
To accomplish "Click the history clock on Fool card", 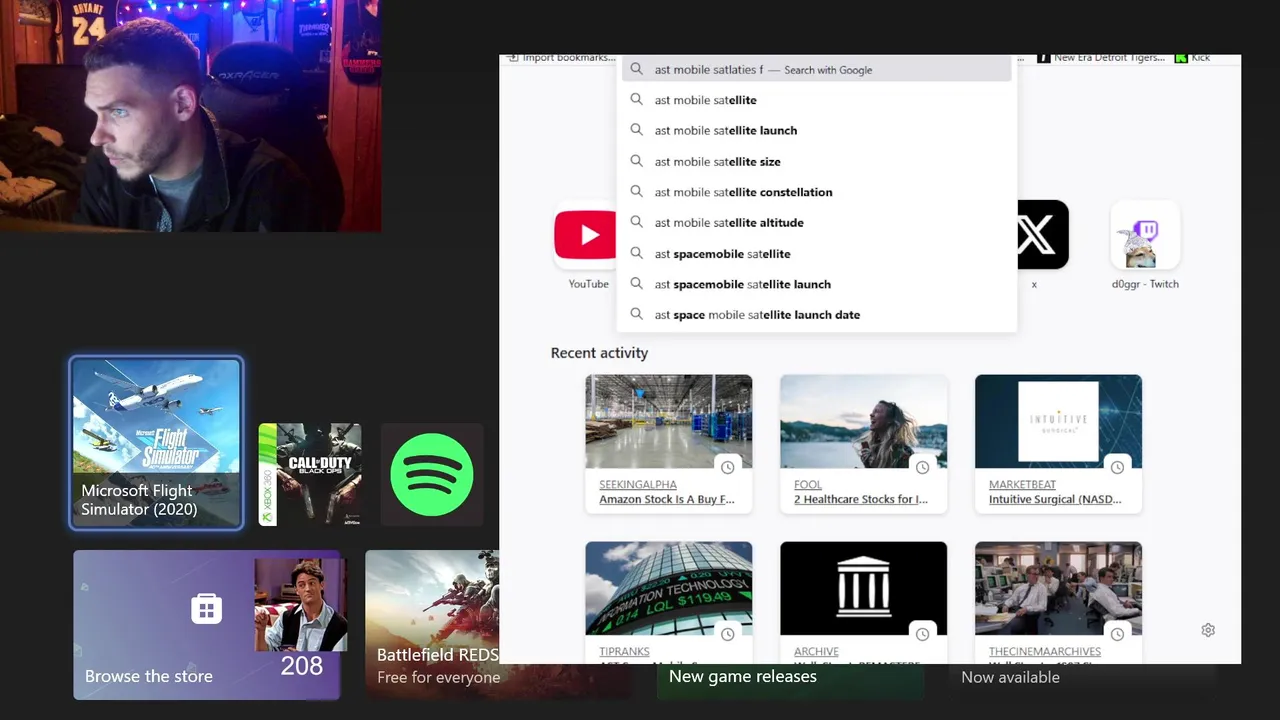I will point(923,467).
